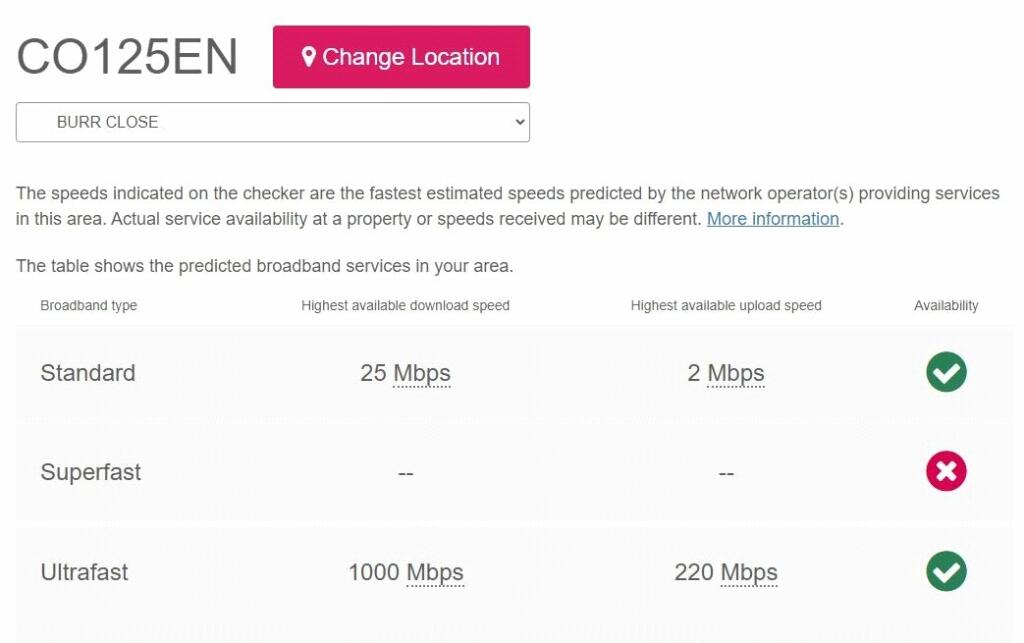
Task: Click Mbps abbreviation beside 1000 download speed
Action: click(x=435, y=572)
